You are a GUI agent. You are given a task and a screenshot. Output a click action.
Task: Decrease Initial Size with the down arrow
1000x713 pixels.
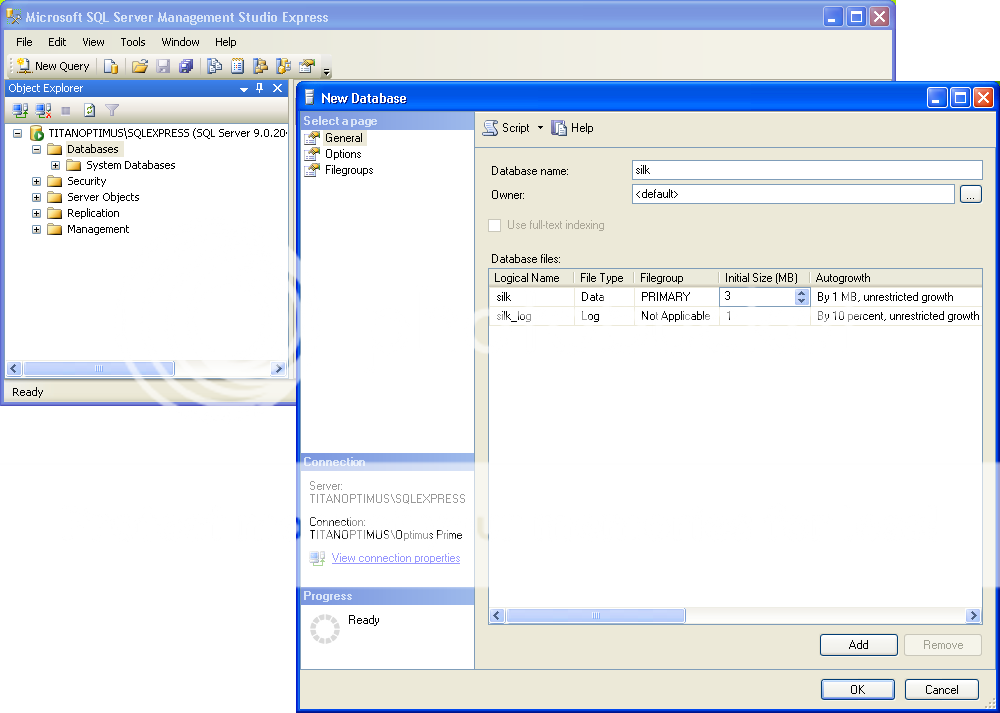tap(802, 301)
